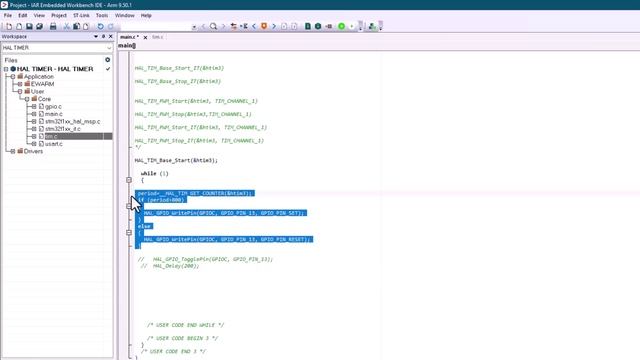Navigate forward in the code history
Image resolution: width=640 pixels, height=360 pixels.
pos(274,27)
